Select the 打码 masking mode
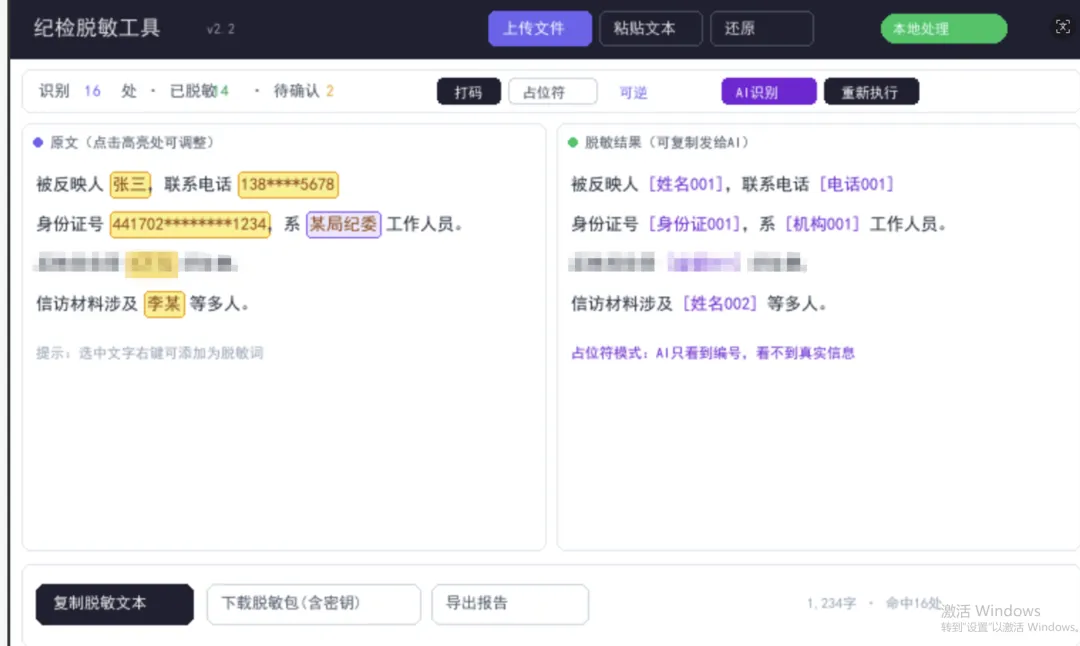Screen dimensions: 1080x646 (x=468, y=92)
